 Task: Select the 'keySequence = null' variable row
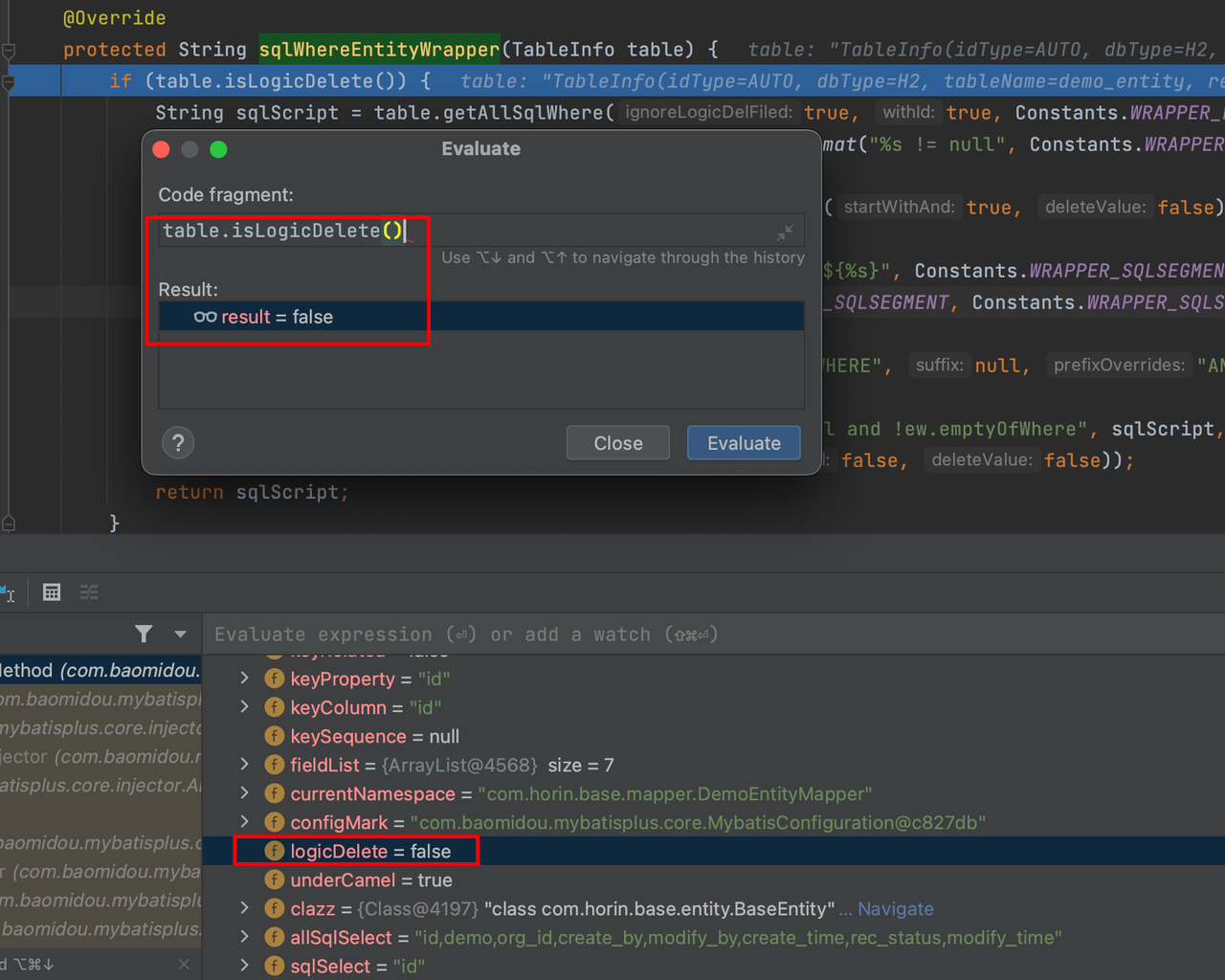714,736
